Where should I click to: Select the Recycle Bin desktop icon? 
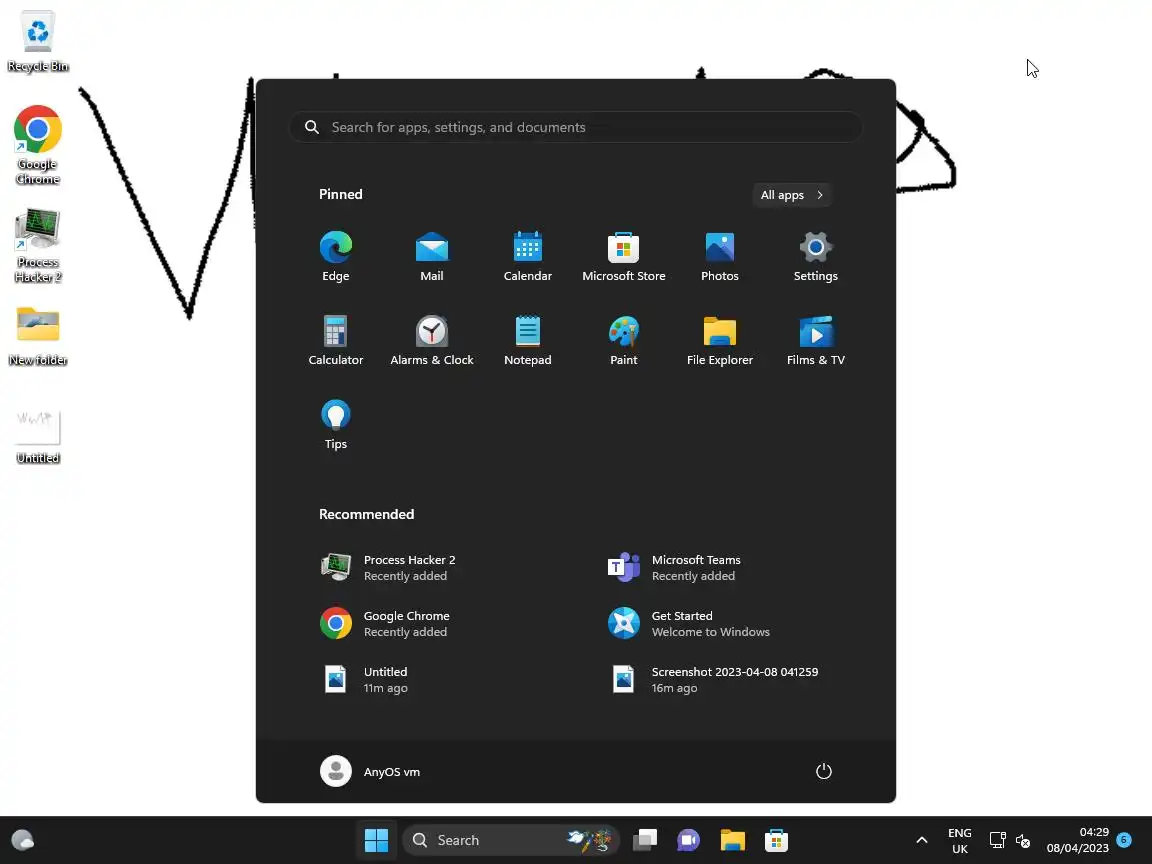(37, 41)
